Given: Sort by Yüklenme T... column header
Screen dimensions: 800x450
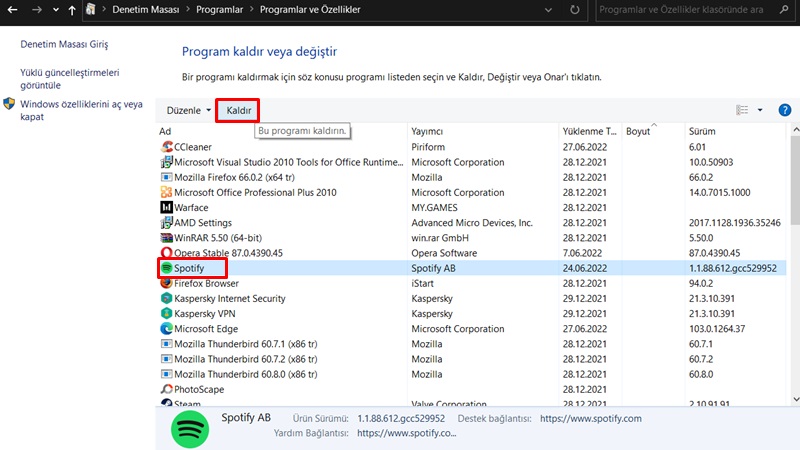Looking at the screenshot, I should click(x=590, y=131).
